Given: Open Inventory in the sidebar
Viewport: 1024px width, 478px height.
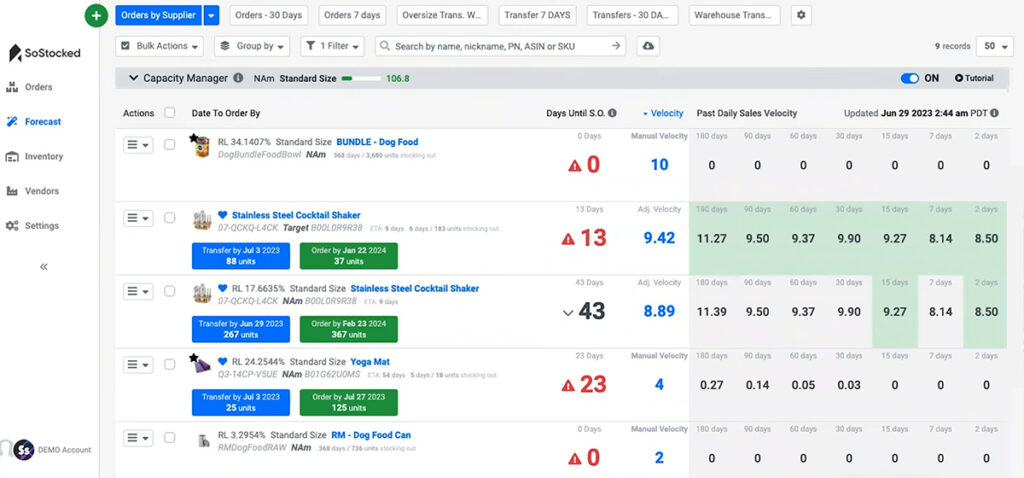Looking at the screenshot, I should [x=35, y=156].
